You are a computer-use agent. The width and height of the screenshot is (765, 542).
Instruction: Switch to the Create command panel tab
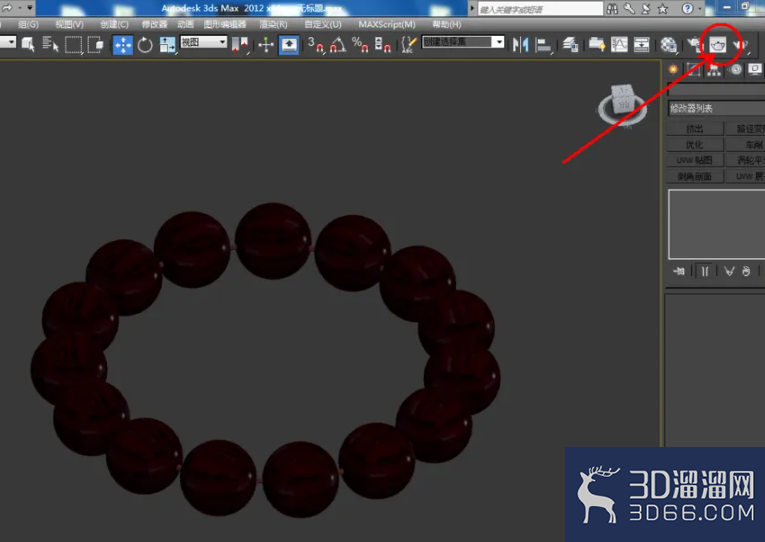tap(673, 69)
